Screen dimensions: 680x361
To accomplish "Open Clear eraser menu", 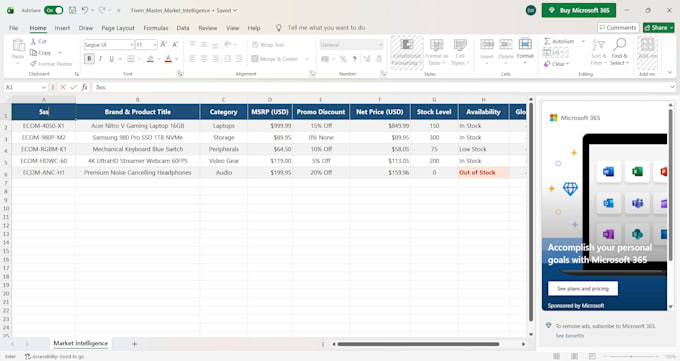I will 556,64.
